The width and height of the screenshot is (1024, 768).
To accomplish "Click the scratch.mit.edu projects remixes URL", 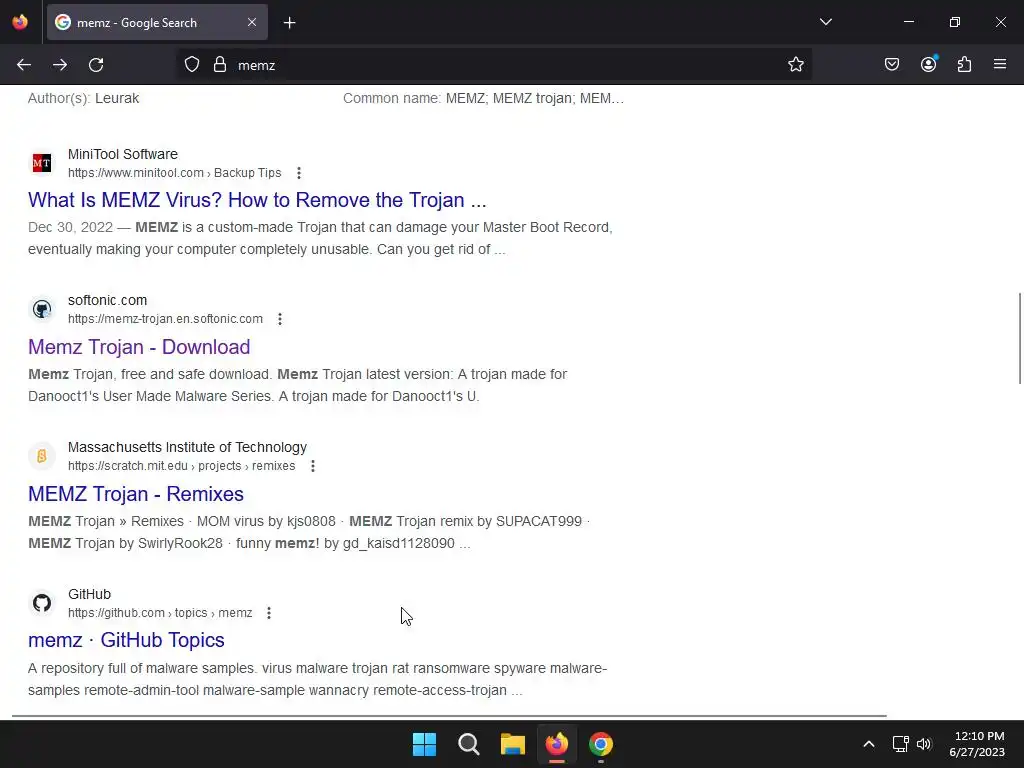I will [182, 466].
